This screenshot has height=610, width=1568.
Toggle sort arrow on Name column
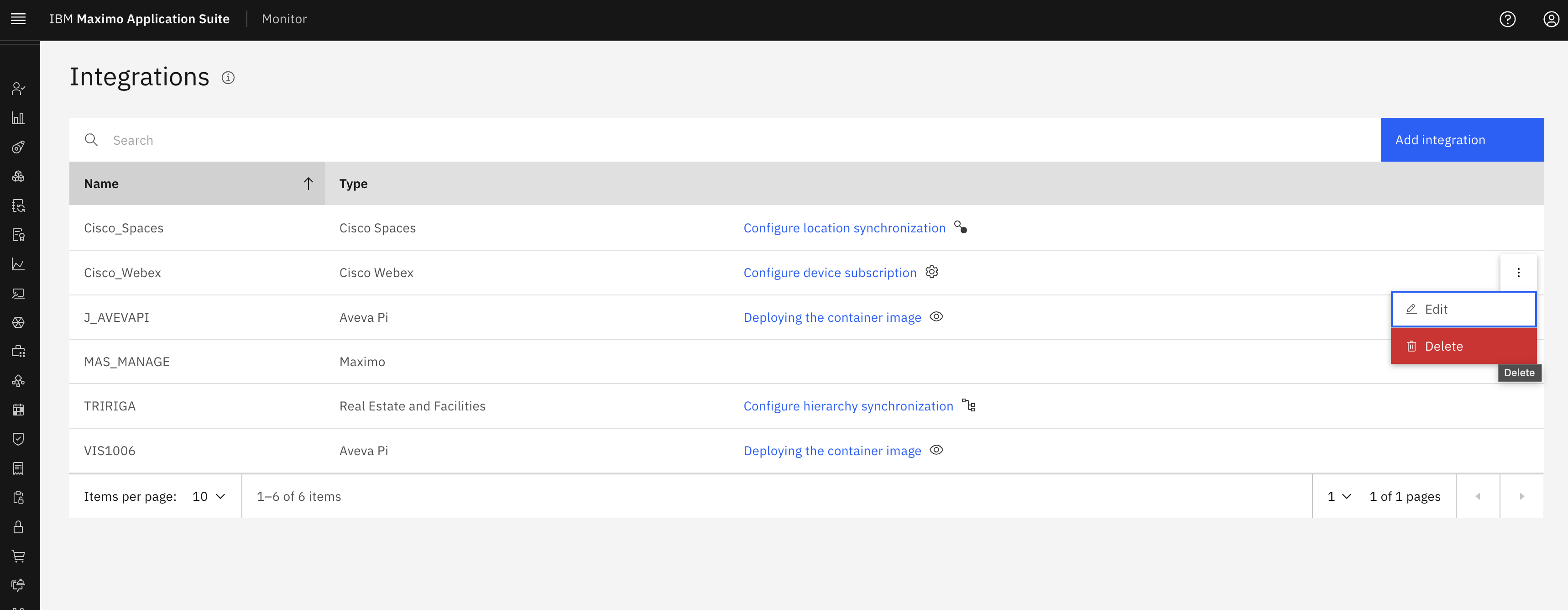pos(308,184)
